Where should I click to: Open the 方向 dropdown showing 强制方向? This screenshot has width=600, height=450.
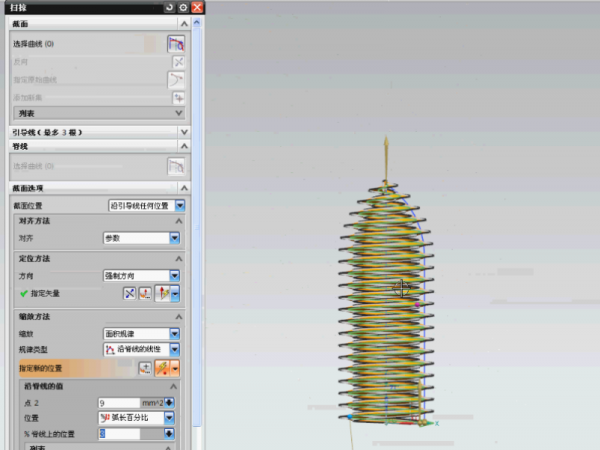click(x=174, y=275)
